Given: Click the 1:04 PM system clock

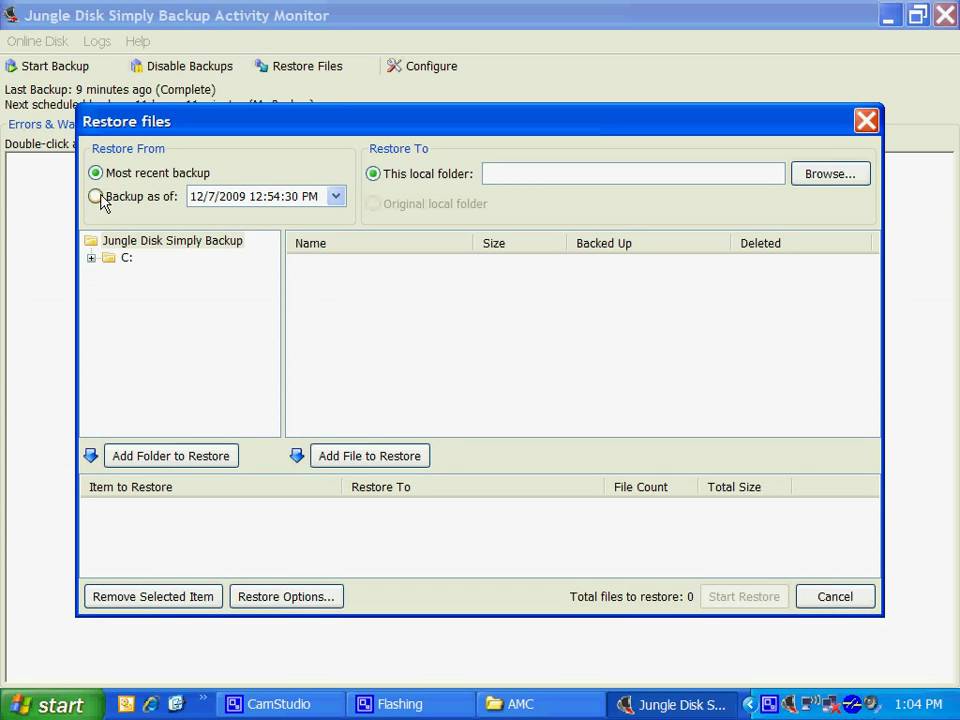Looking at the screenshot, I should tap(918, 704).
